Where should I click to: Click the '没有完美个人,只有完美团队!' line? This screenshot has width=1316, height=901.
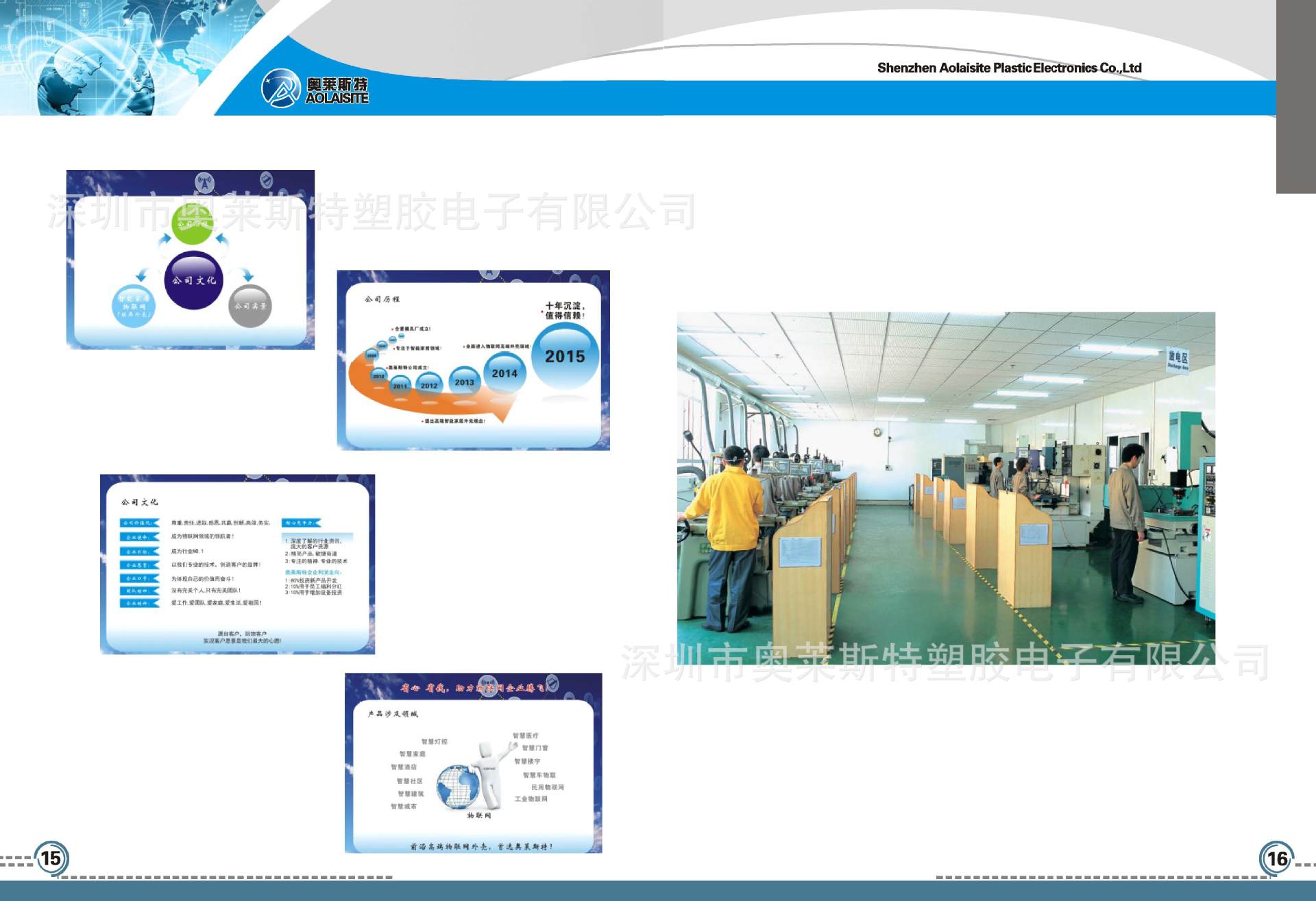(x=206, y=591)
